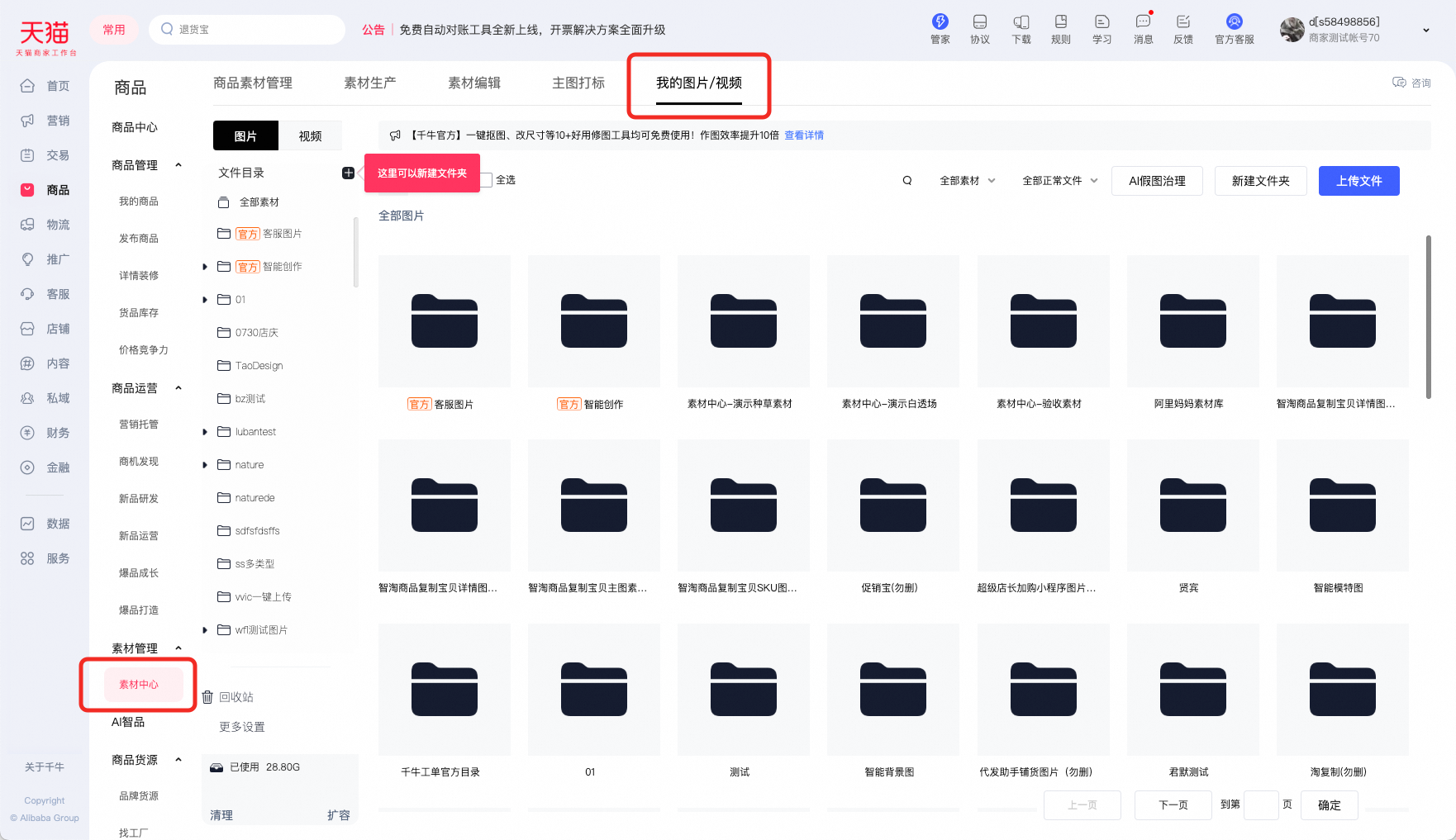1456x840 pixels.
Task: Open the 素材编辑 tab
Action: [x=474, y=83]
